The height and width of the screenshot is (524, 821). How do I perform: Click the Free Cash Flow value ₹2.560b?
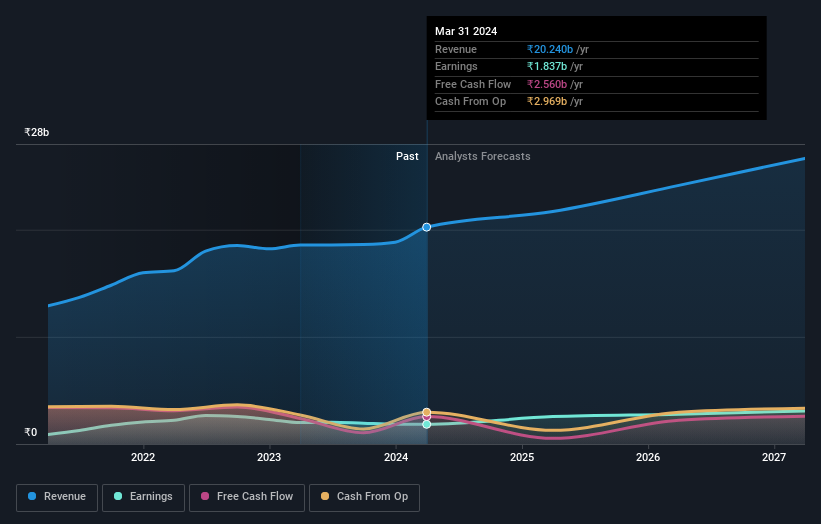(x=547, y=84)
